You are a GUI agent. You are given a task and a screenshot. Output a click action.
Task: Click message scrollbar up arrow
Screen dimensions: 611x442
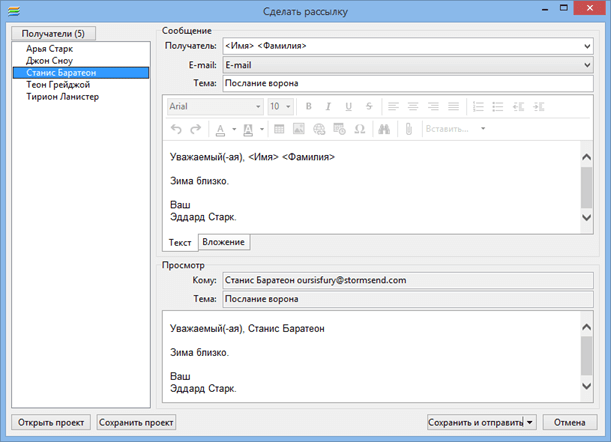pos(586,157)
